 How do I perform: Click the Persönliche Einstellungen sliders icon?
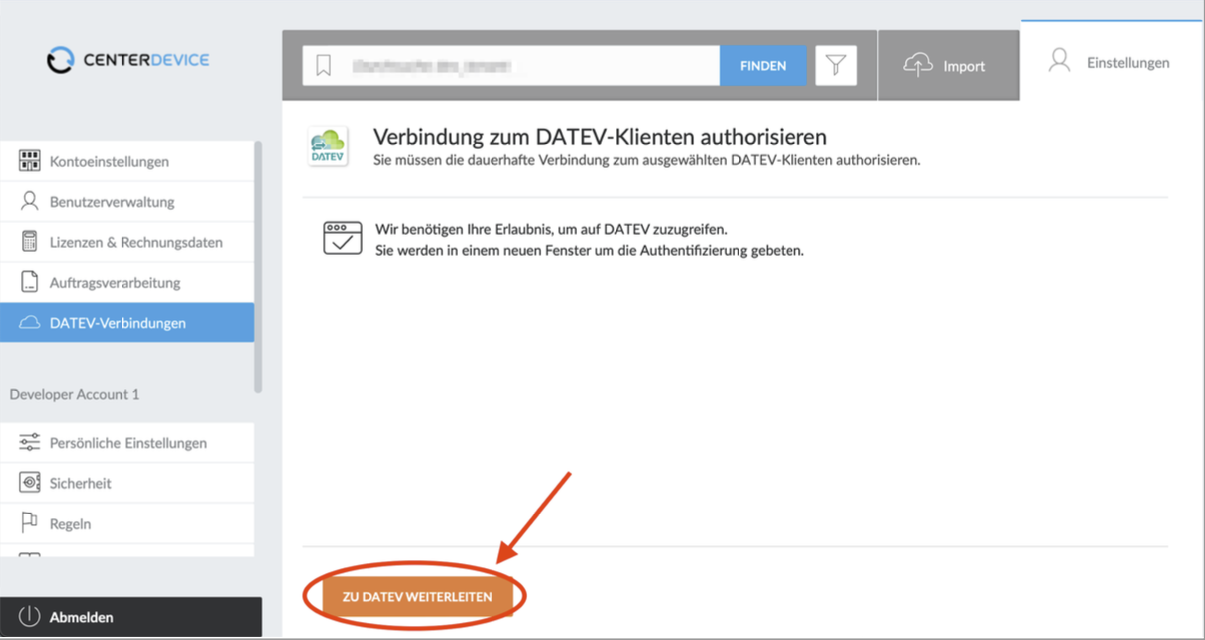(x=30, y=442)
